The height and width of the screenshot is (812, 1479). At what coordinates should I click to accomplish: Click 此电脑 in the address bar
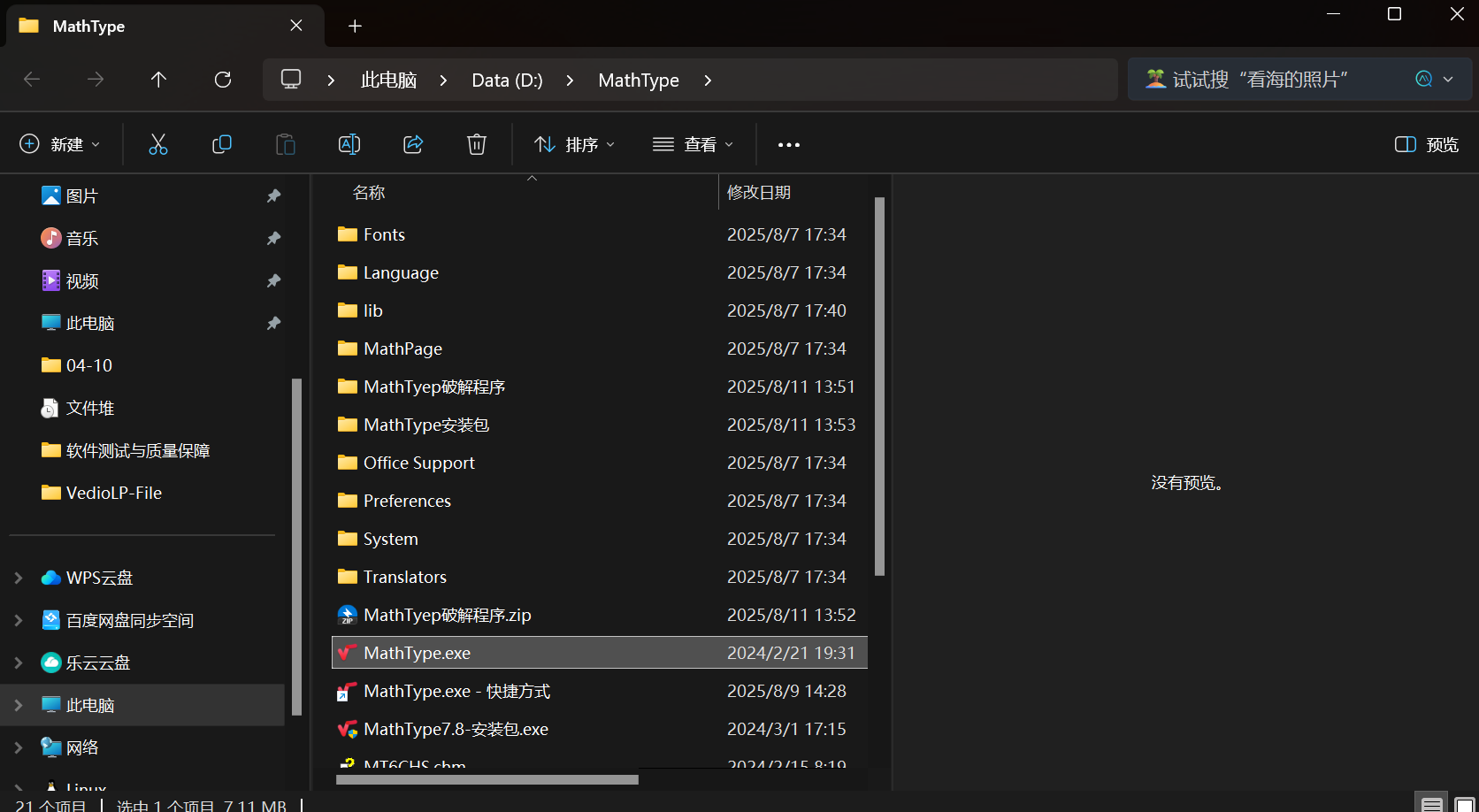pyautogui.click(x=389, y=80)
